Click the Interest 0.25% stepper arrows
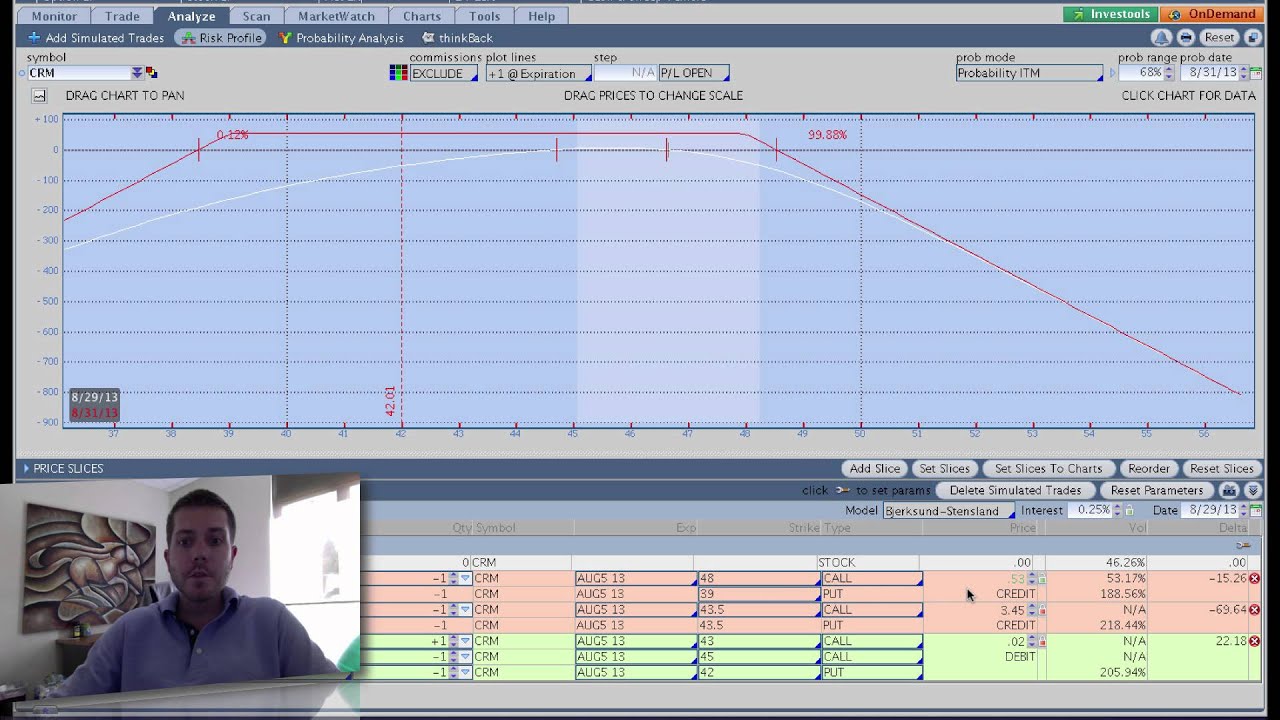 click(1116, 510)
